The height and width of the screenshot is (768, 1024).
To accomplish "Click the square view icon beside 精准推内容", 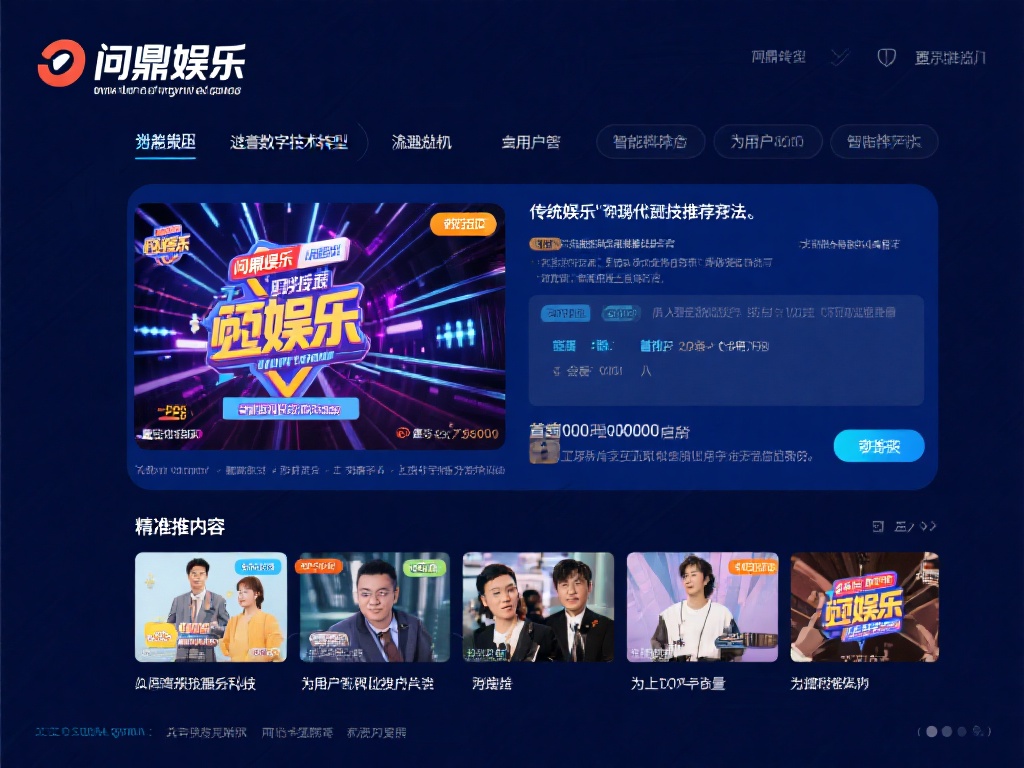I will pyautogui.click(x=878, y=526).
